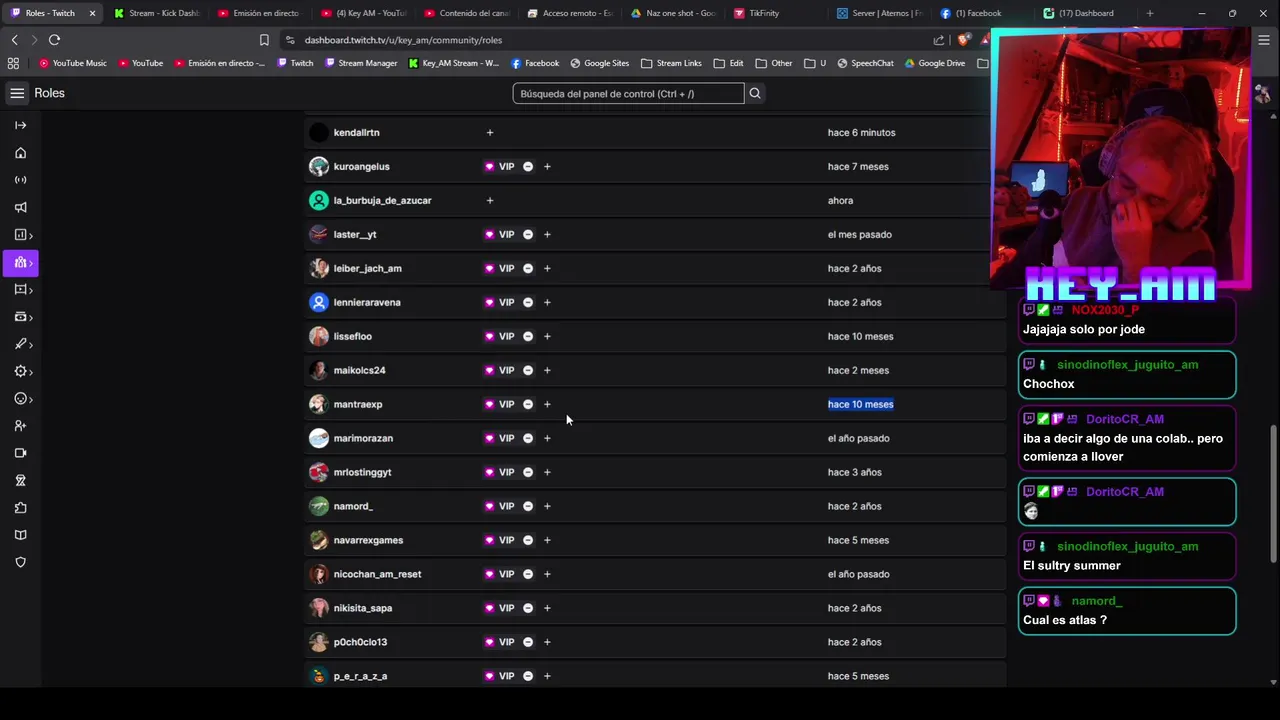Remove VIP role from p0ch0clo13
Image resolution: width=1280 pixels, height=720 pixels.
pyautogui.click(x=528, y=642)
